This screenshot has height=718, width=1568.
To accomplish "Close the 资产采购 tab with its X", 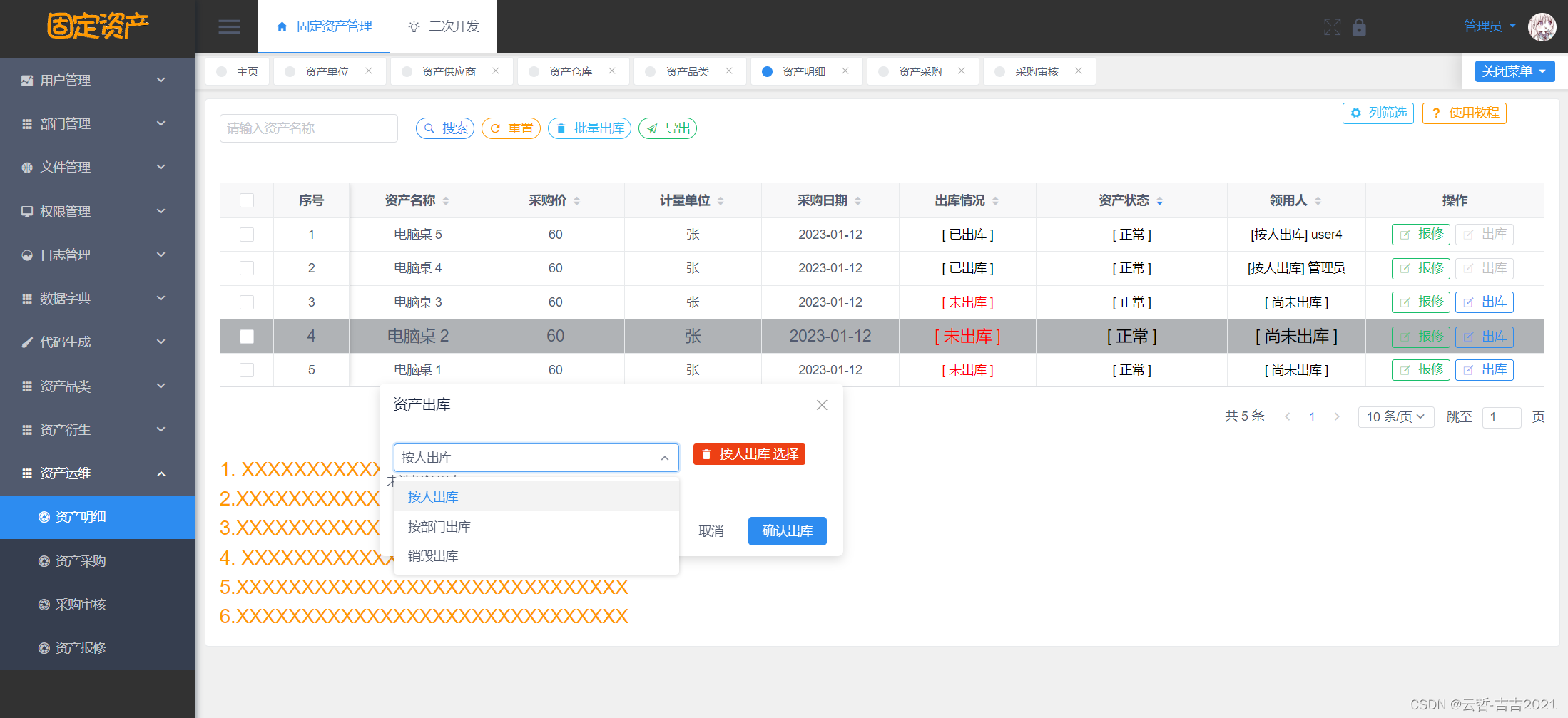I will tap(962, 71).
